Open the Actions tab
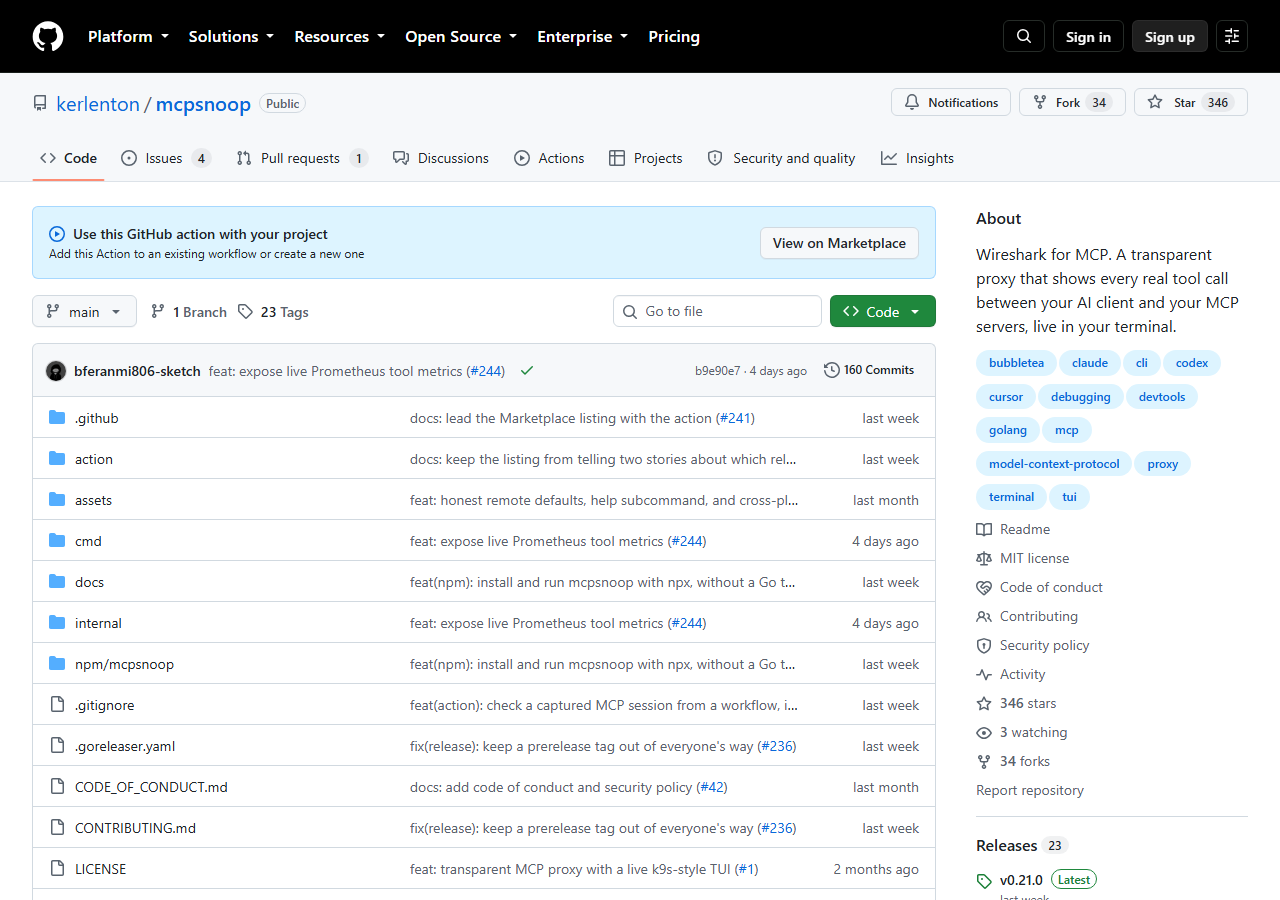The width and height of the screenshot is (1280, 900). [549, 158]
